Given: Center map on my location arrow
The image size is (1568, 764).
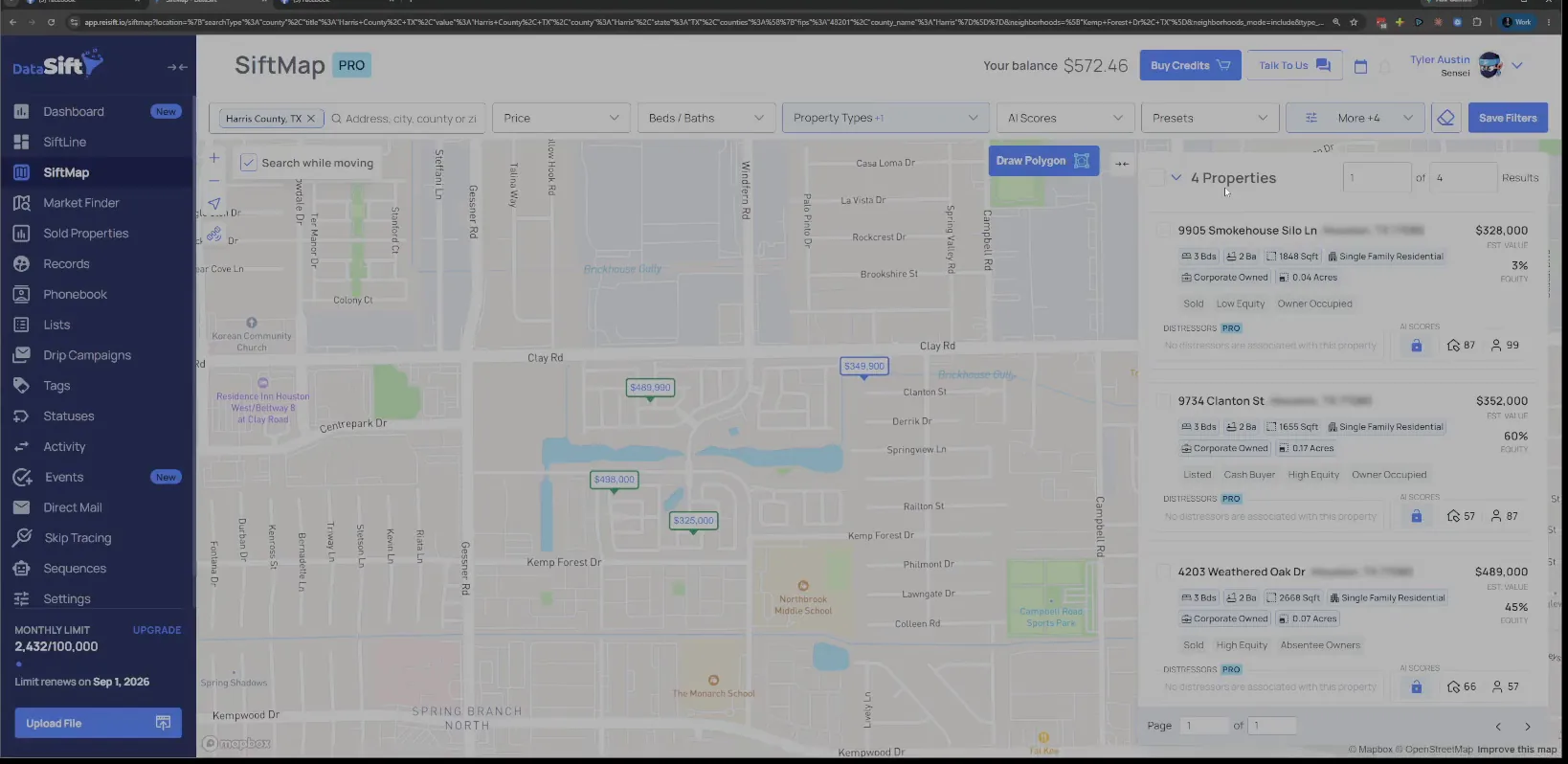Looking at the screenshot, I should 214,204.
